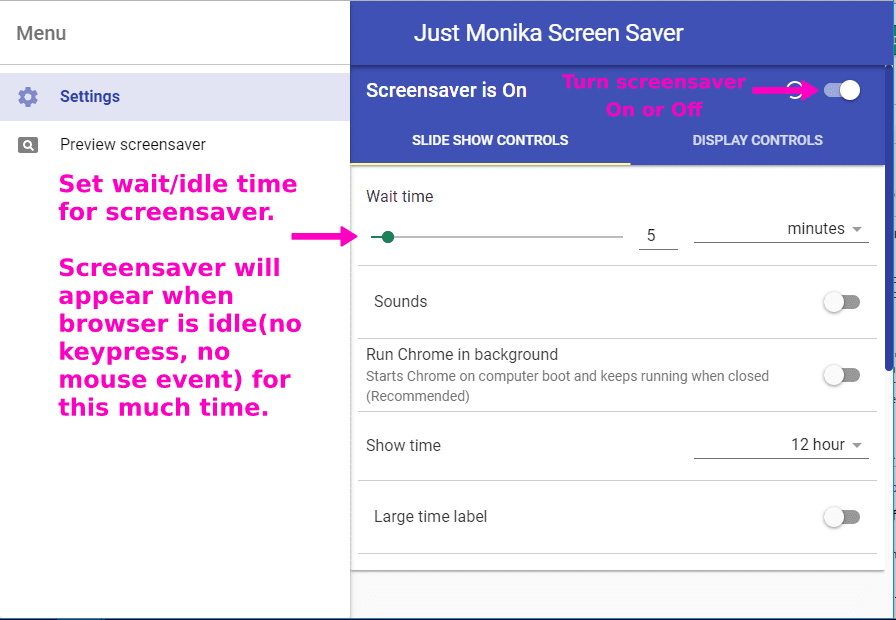Switch to the Display Controls tab
Screen dimensions: 896x620
757,140
